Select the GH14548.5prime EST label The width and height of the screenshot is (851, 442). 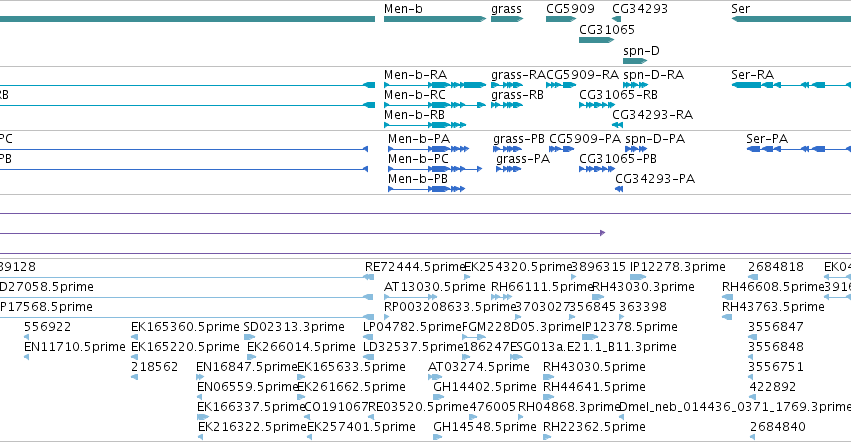(485, 427)
